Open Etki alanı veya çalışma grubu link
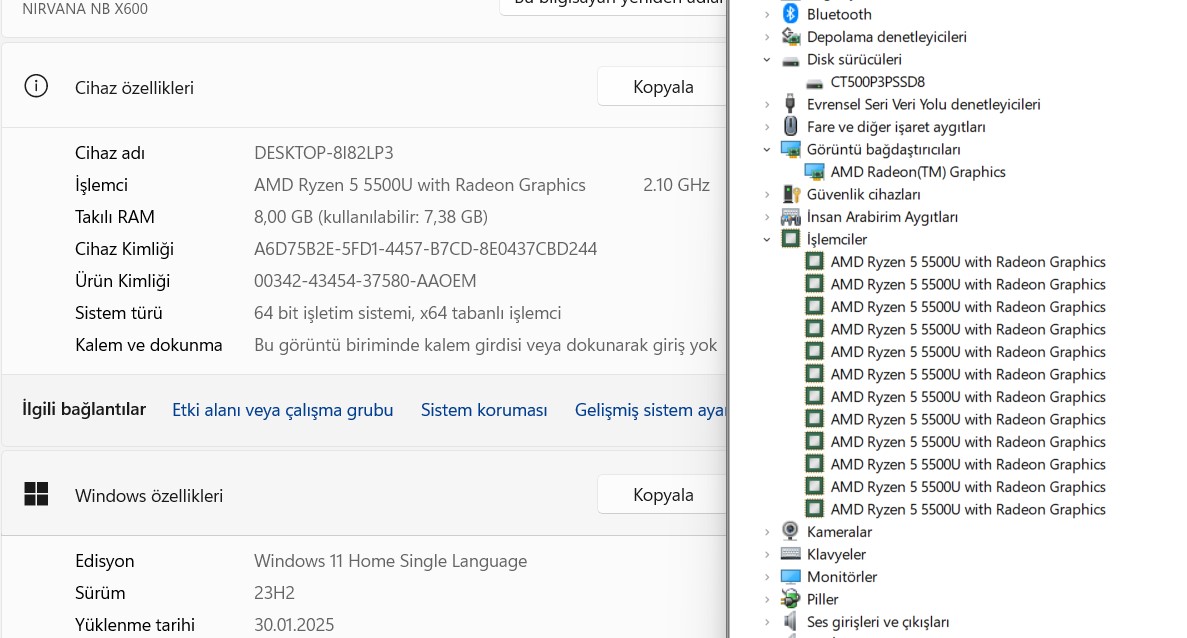This screenshot has width=1187, height=638. coord(282,410)
